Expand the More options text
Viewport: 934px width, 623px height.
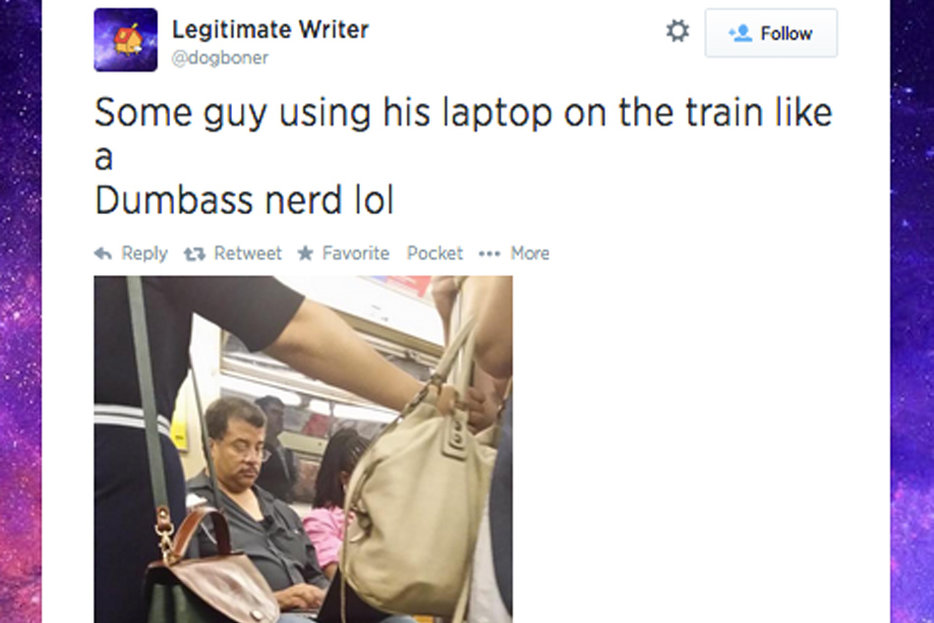tap(530, 253)
